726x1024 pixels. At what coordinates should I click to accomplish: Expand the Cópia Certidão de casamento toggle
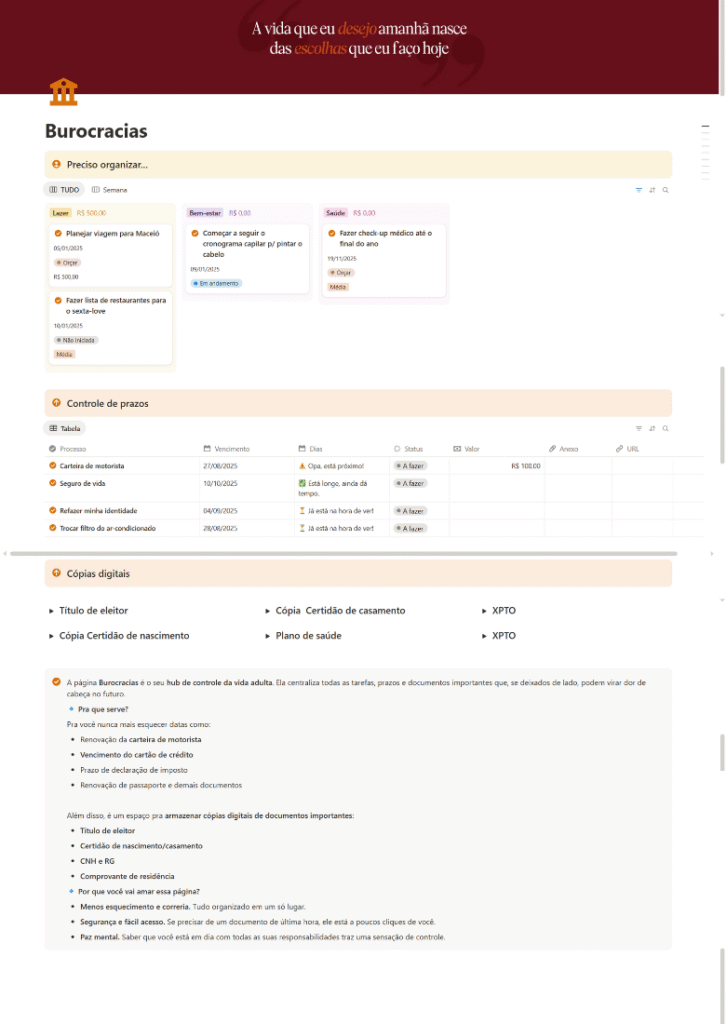tap(268, 611)
